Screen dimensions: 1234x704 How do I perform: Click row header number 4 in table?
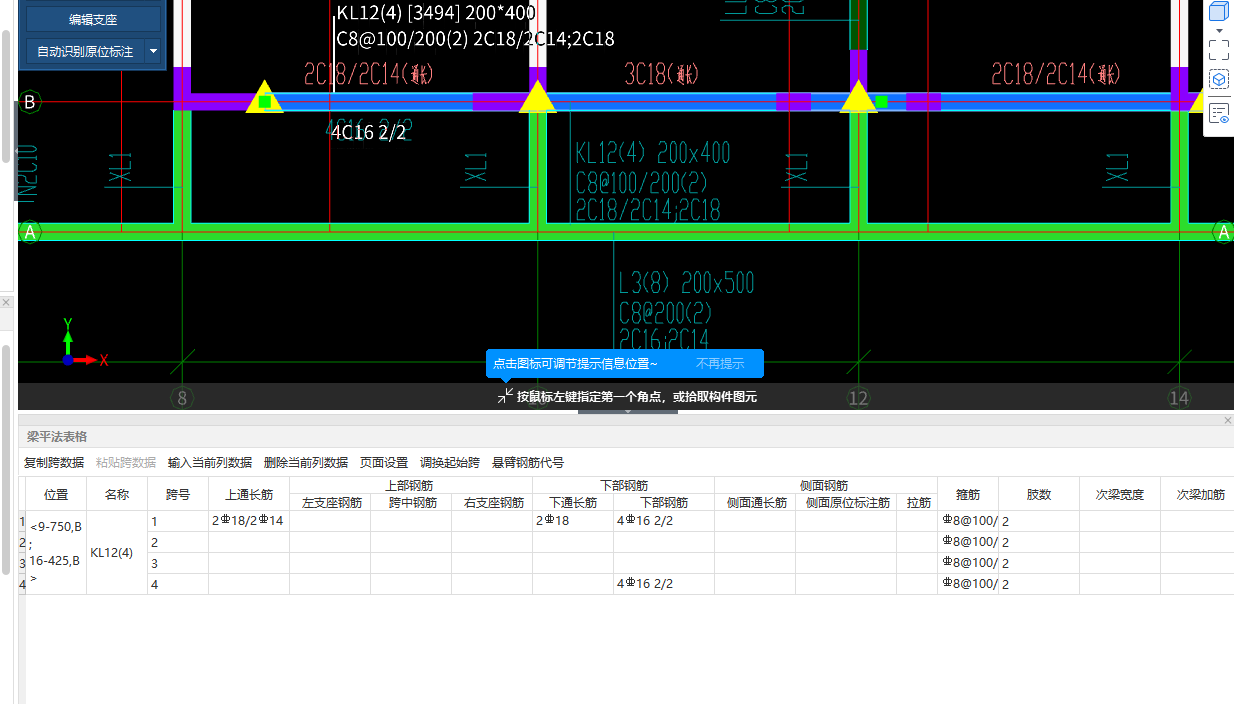point(22,584)
